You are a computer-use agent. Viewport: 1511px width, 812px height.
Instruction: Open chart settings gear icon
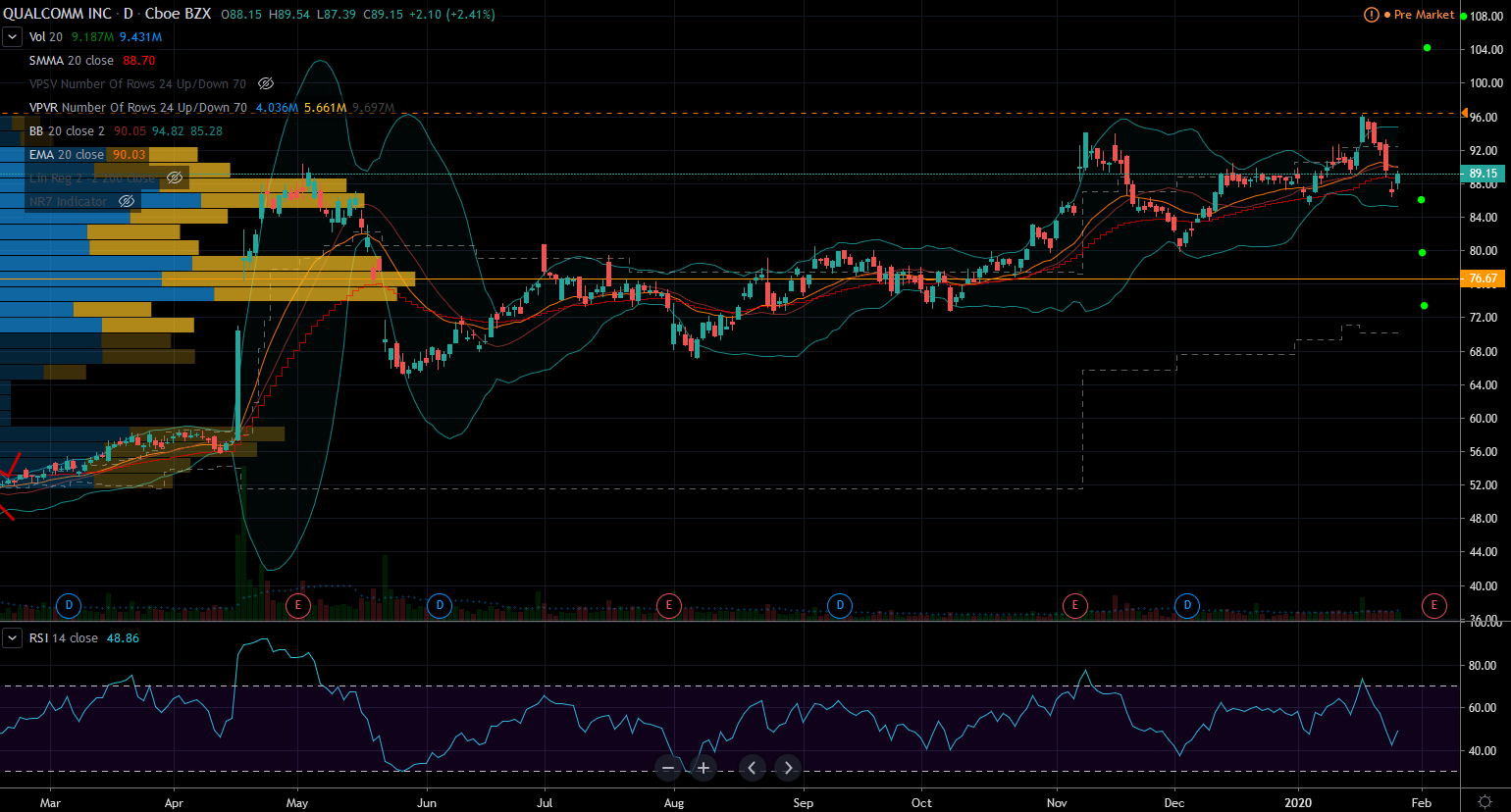[x=1485, y=802]
